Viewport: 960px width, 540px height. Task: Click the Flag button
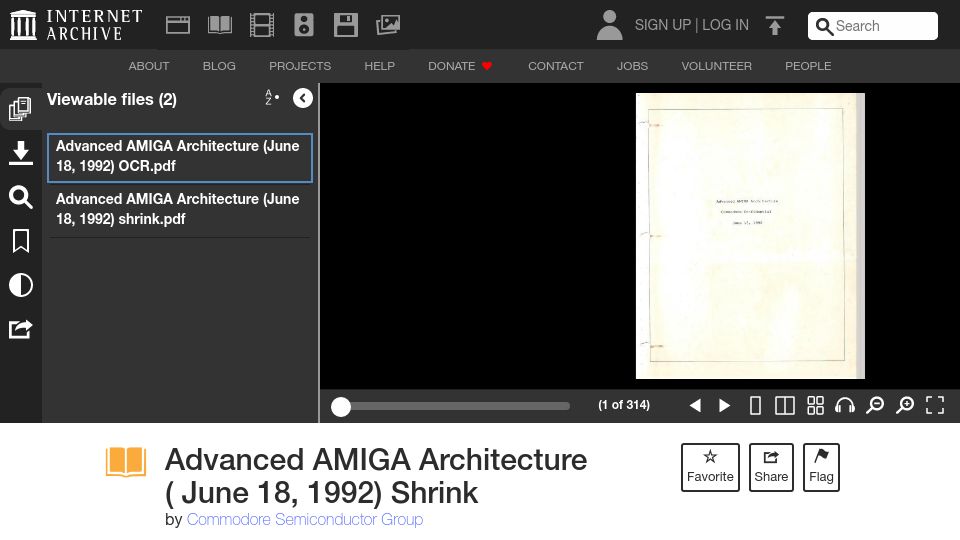point(821,467)
